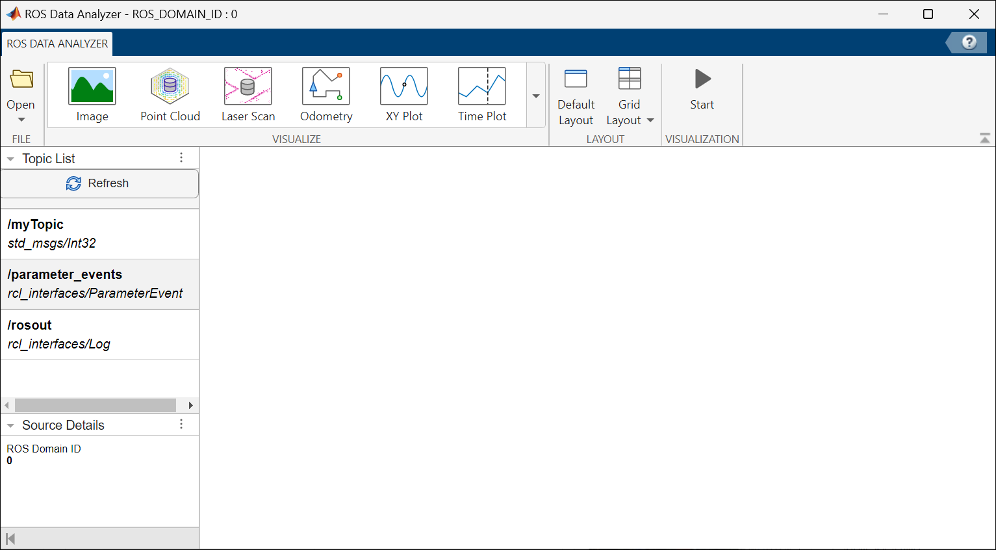
Task: Select the Time Plot visualizer
Action: [x=482, y=95]
